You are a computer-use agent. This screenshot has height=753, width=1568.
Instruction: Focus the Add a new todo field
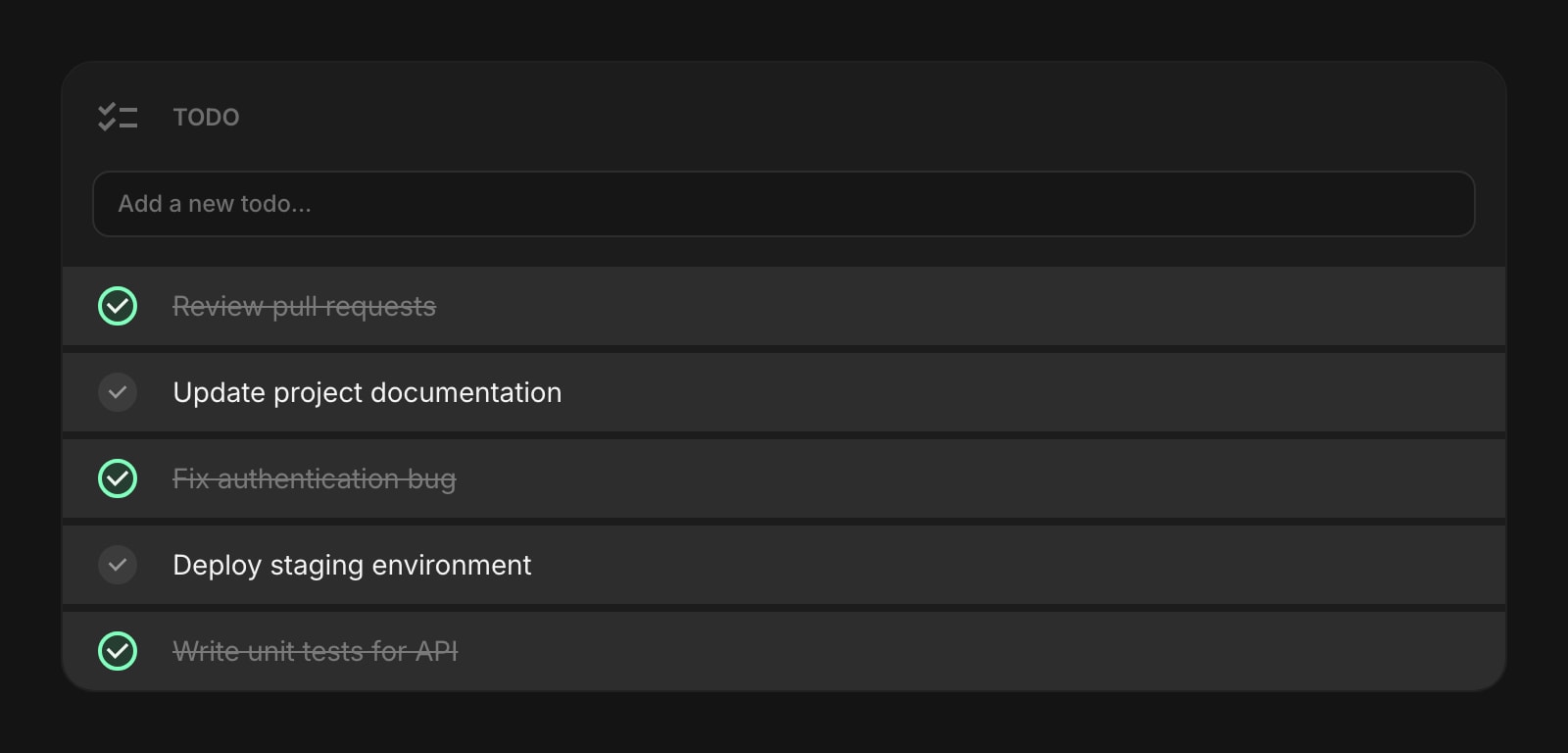pos(784,204)
